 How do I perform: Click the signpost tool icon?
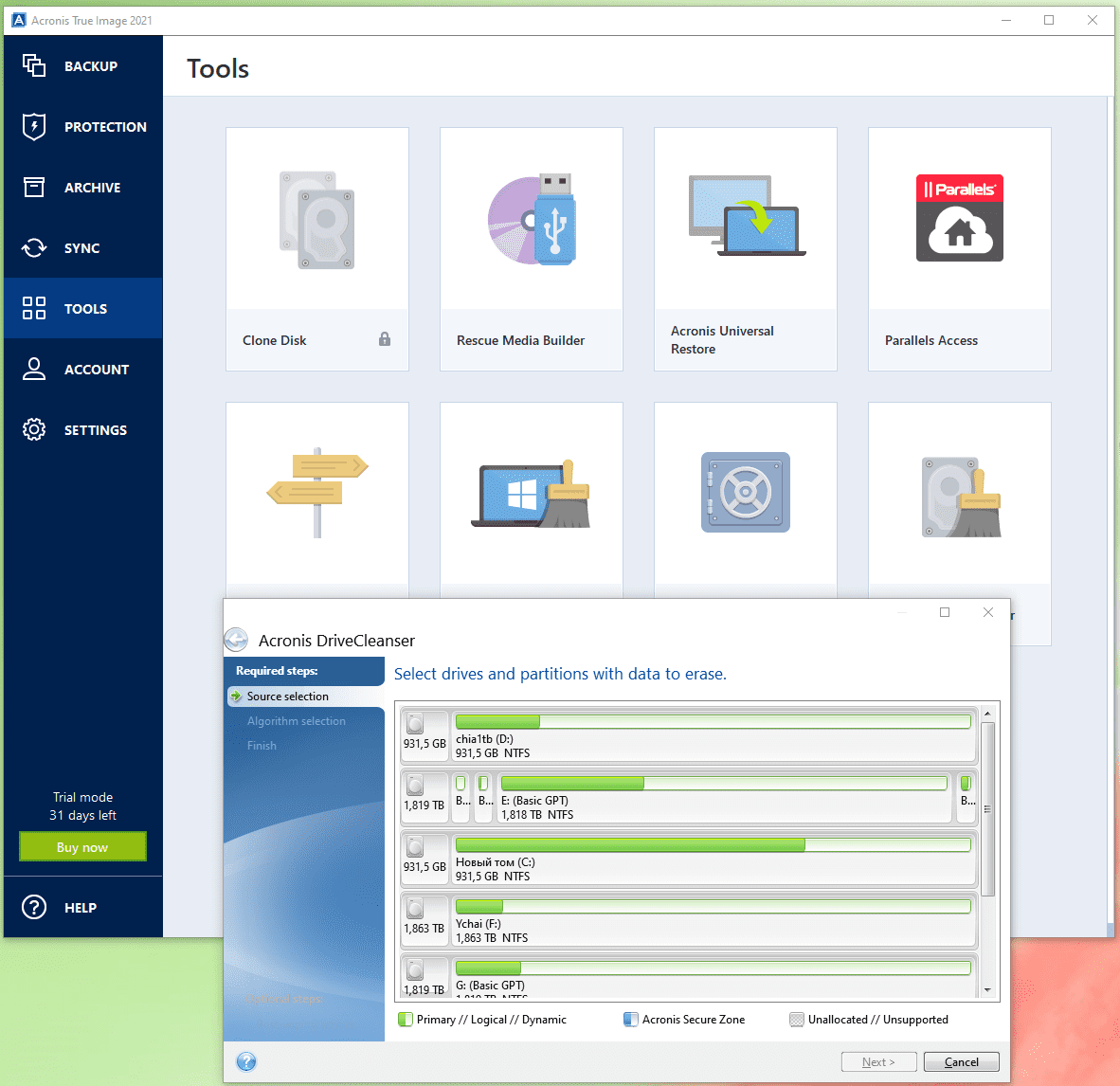tap(317, 492)
